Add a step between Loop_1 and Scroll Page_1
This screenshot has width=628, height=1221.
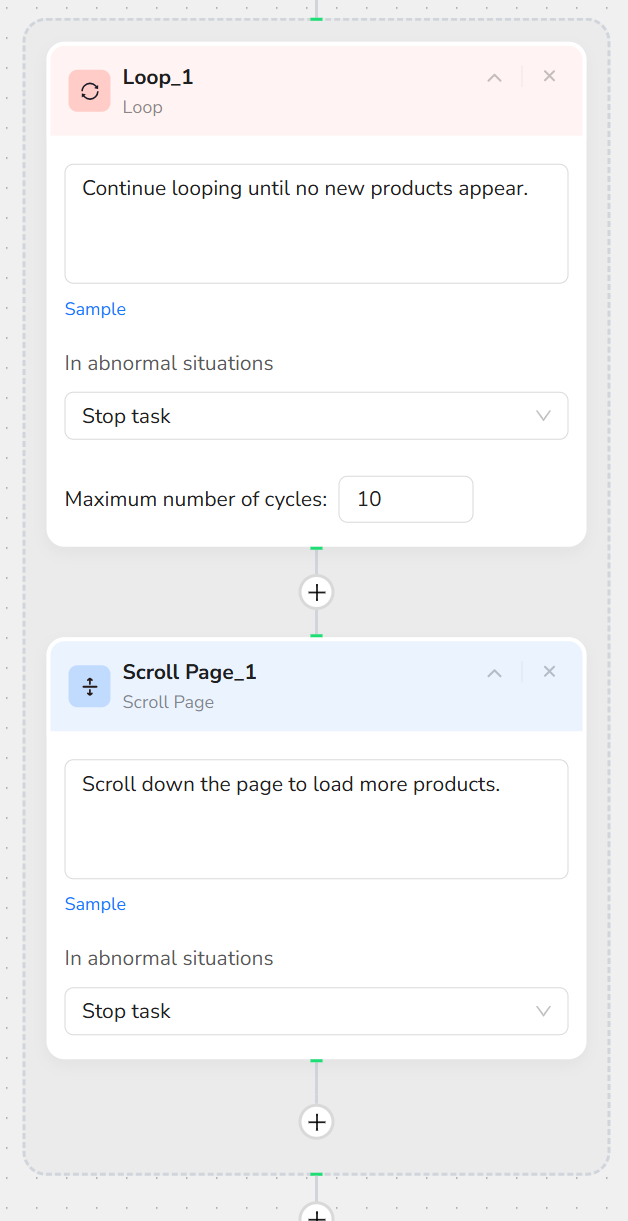[x=316, y=592]
